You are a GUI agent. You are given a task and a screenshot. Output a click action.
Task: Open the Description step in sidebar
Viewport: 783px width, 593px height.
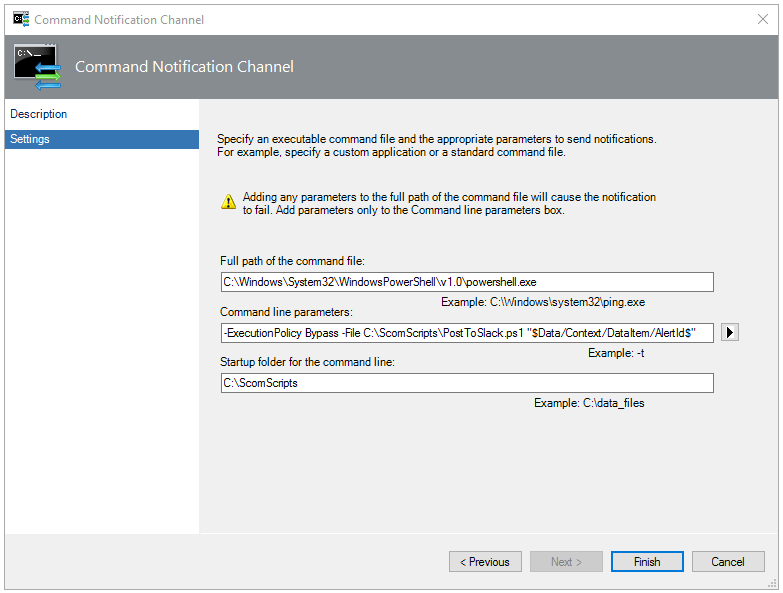coord(38,114)
